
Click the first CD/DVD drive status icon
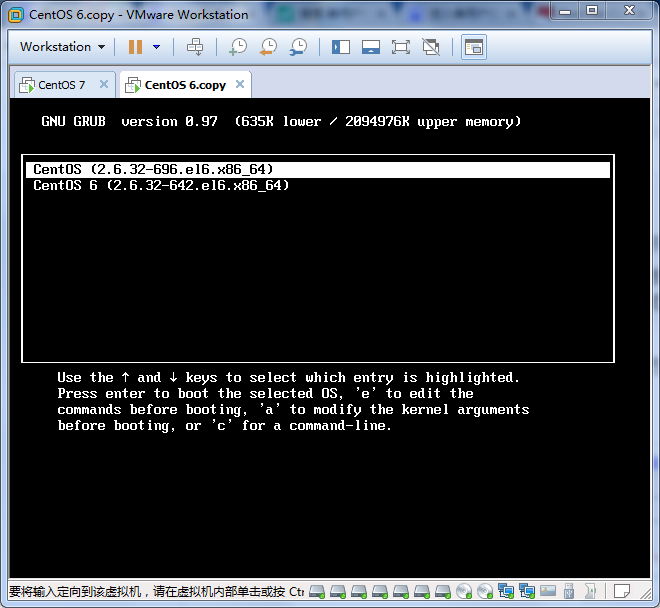(464, 592)
